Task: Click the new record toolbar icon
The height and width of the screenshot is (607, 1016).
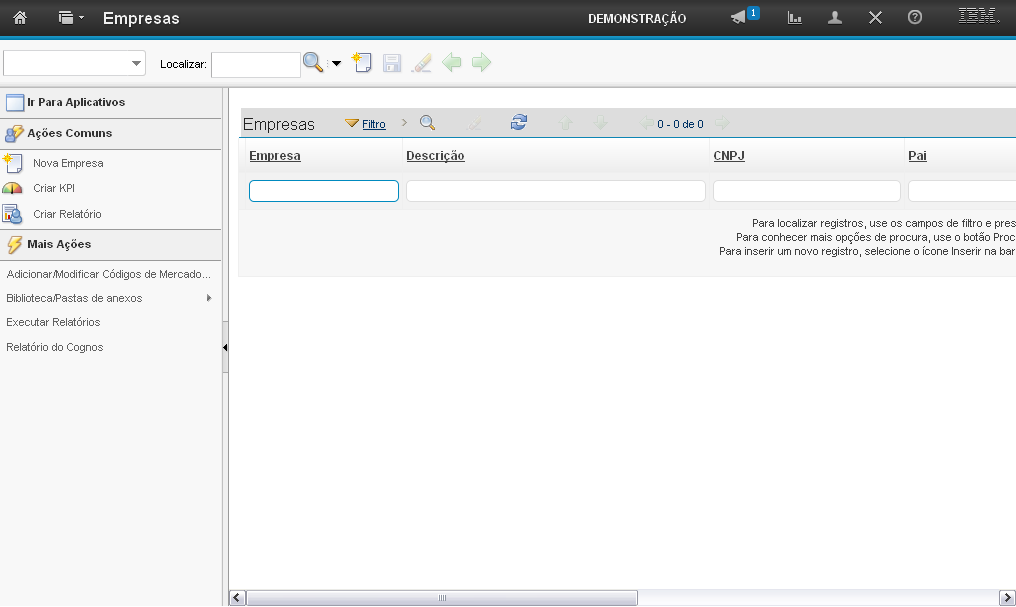Action: pyautogui.click(x=362, y=63)
